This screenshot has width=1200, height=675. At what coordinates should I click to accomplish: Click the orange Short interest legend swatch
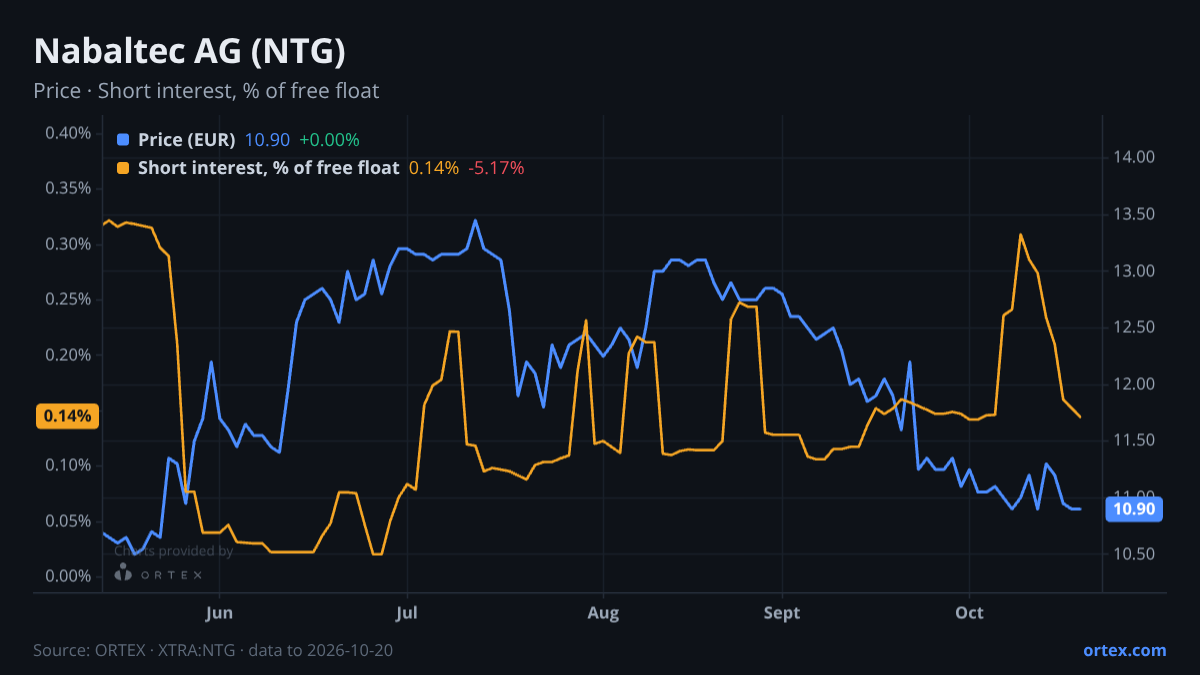tap(123, 168)
